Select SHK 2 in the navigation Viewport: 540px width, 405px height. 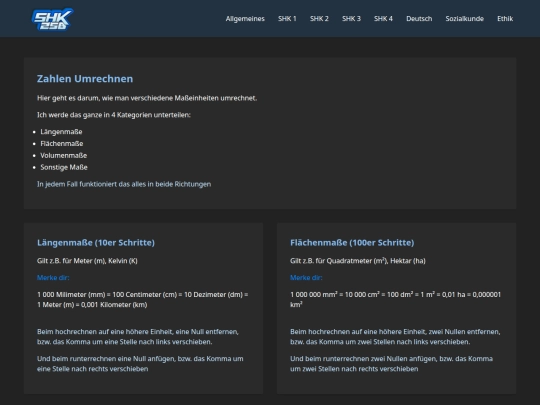tap(319, 19)
